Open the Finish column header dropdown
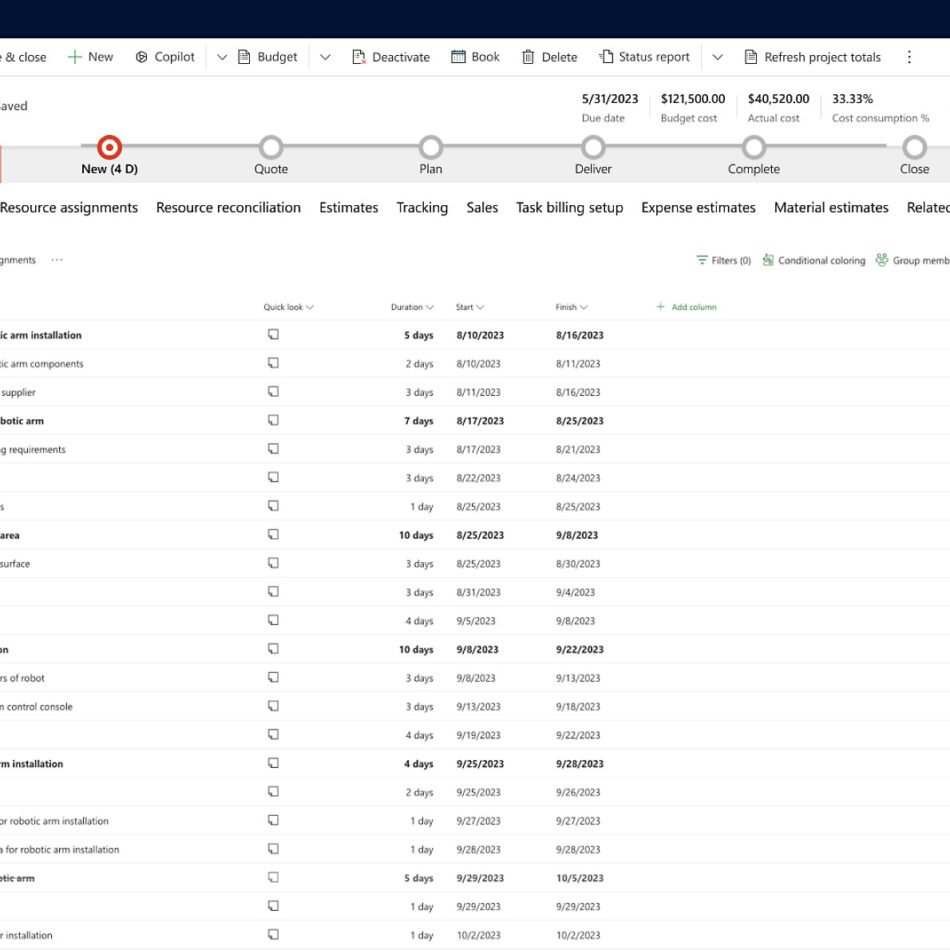The height and width of the screenshot is (950, 950). [x=571, y=307]
